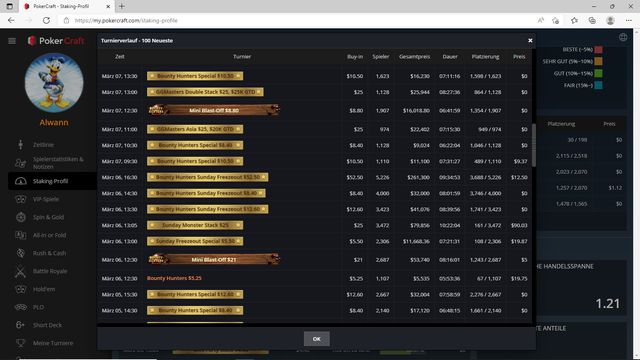Image resolution: width=640 pixels, height=360 pixels.
Task: Click the Alwann username
Action: coord(54,122)
